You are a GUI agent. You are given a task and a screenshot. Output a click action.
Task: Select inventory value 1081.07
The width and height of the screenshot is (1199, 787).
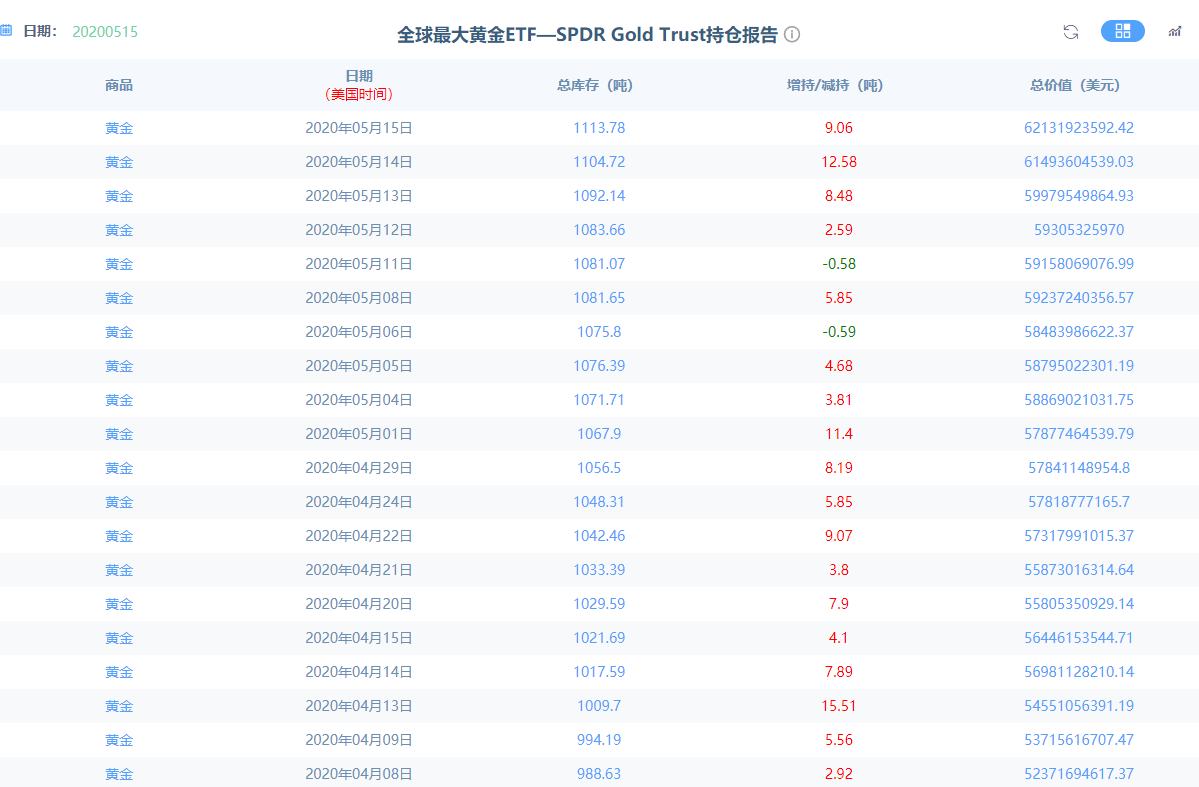click(599, 264)
